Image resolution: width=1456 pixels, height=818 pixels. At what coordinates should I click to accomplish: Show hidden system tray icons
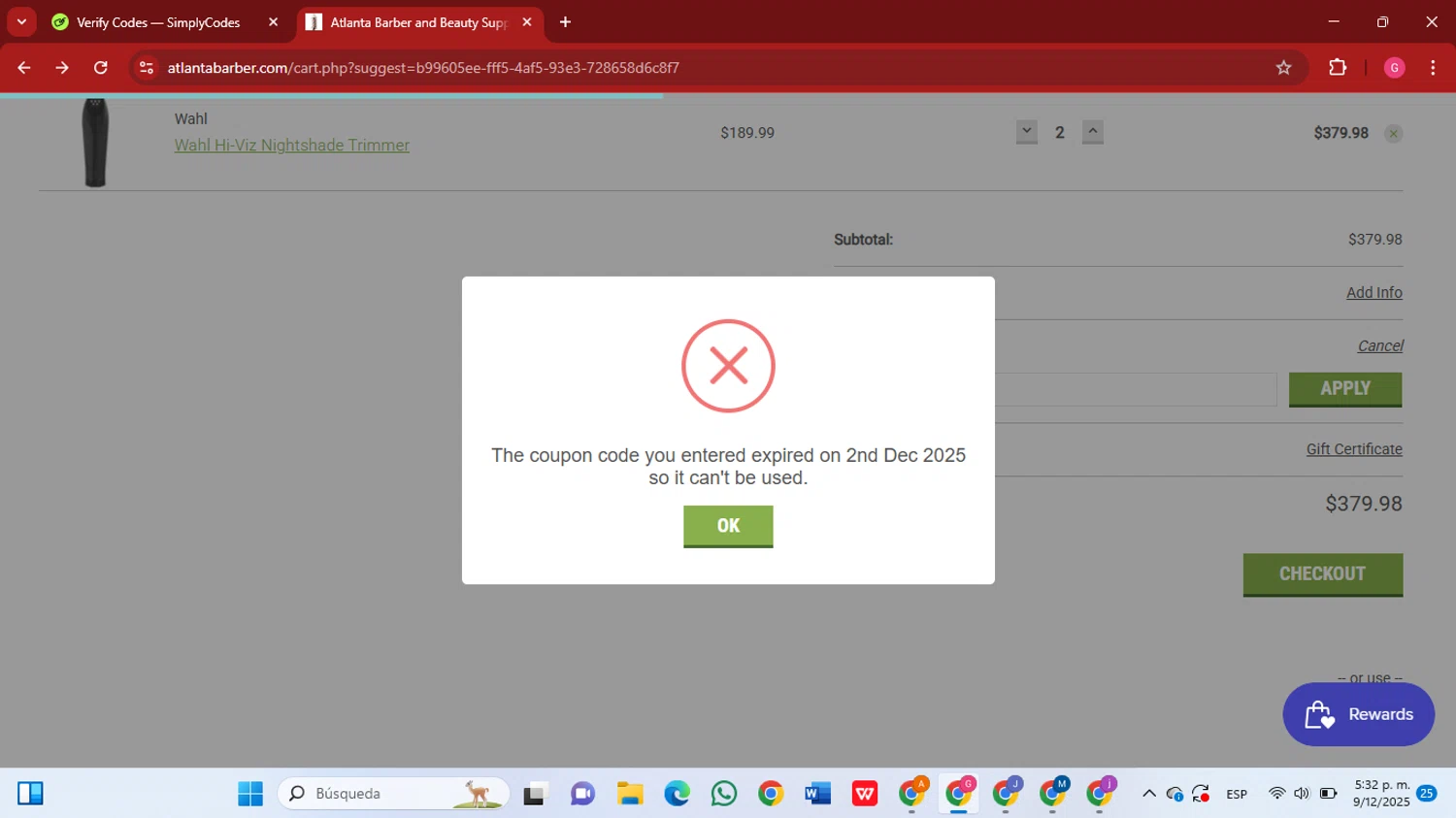click(x=1149, y=794)
